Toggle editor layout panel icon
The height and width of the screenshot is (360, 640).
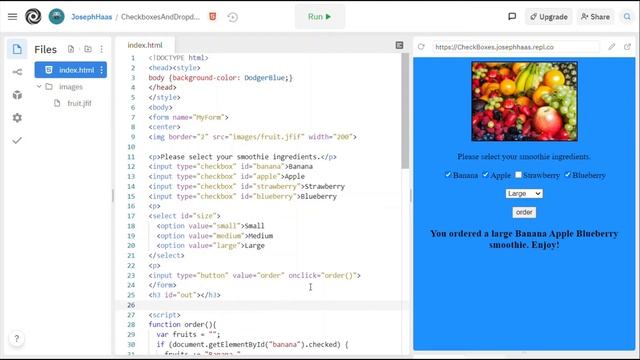point(400,45)
